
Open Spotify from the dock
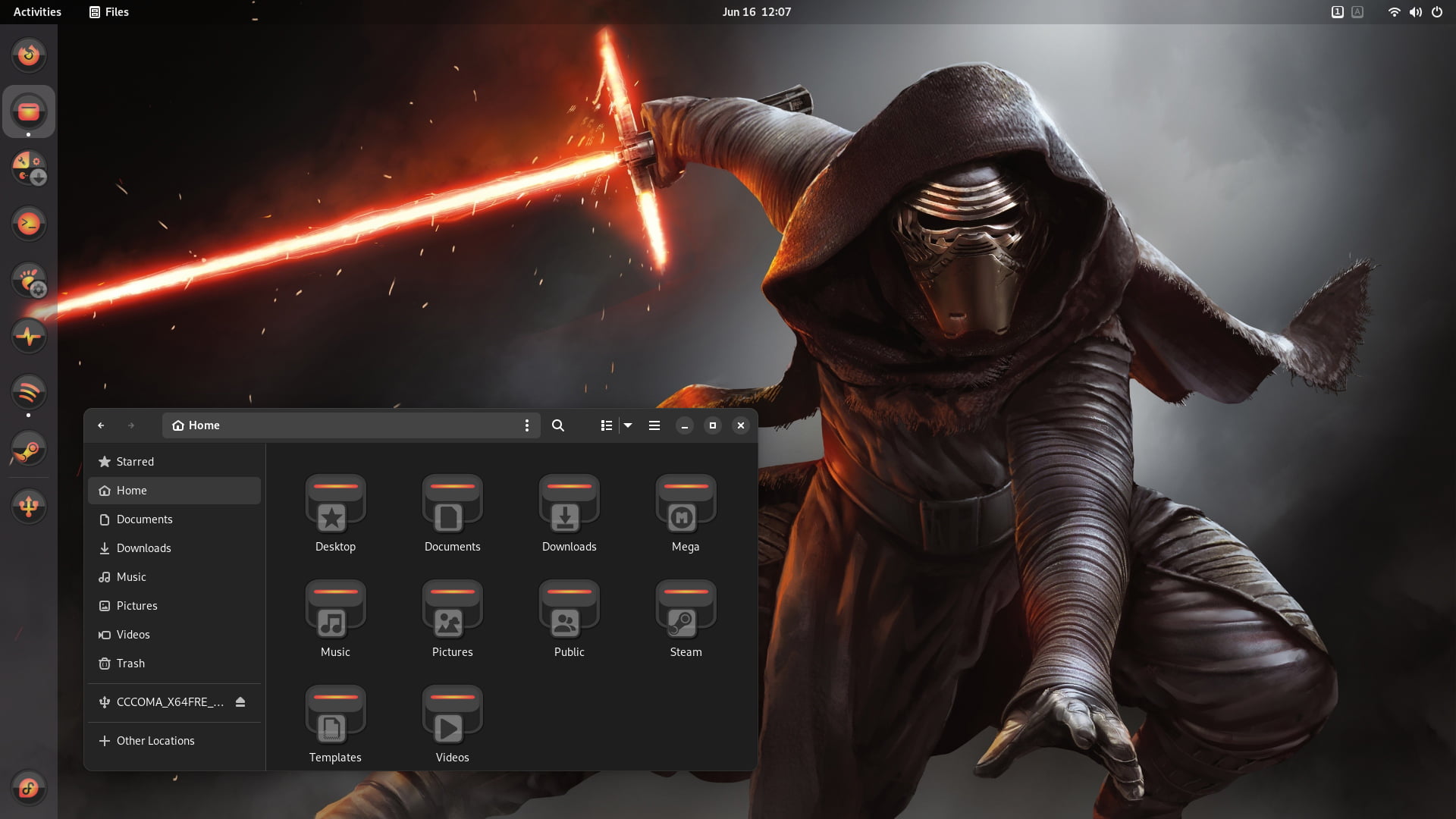tap(29, 392)
